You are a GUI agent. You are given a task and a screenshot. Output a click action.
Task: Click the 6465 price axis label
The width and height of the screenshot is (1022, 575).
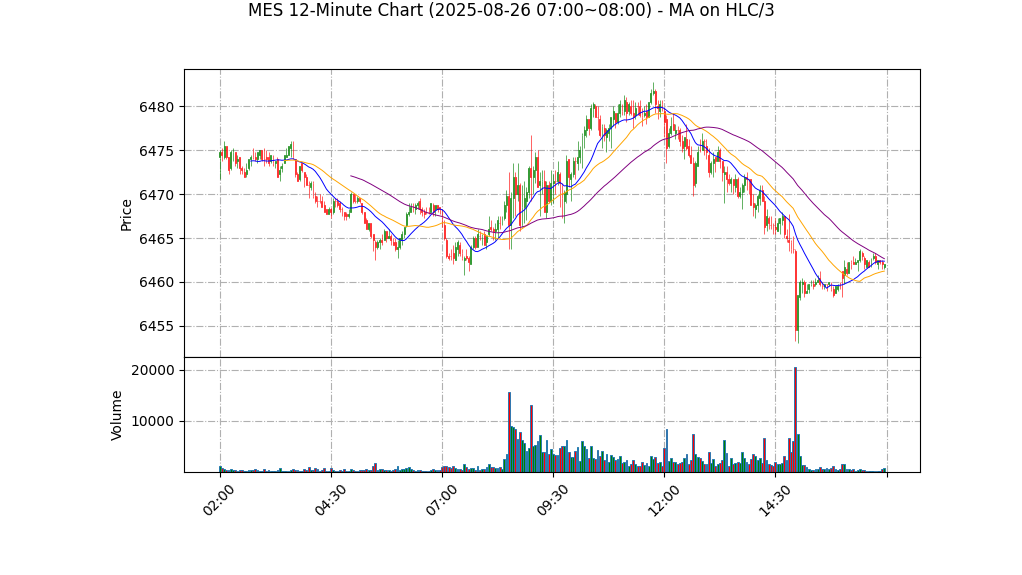tap(157, 239)
